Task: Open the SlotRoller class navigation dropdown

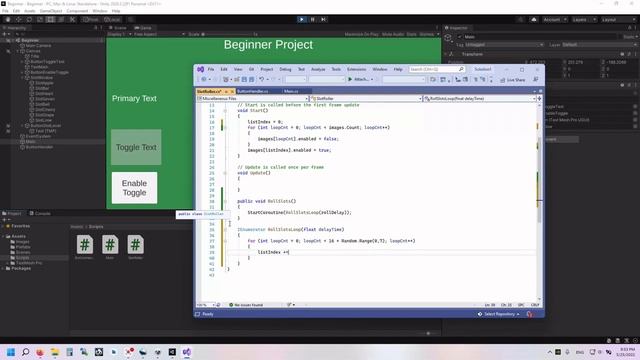Action: [366, 99]
